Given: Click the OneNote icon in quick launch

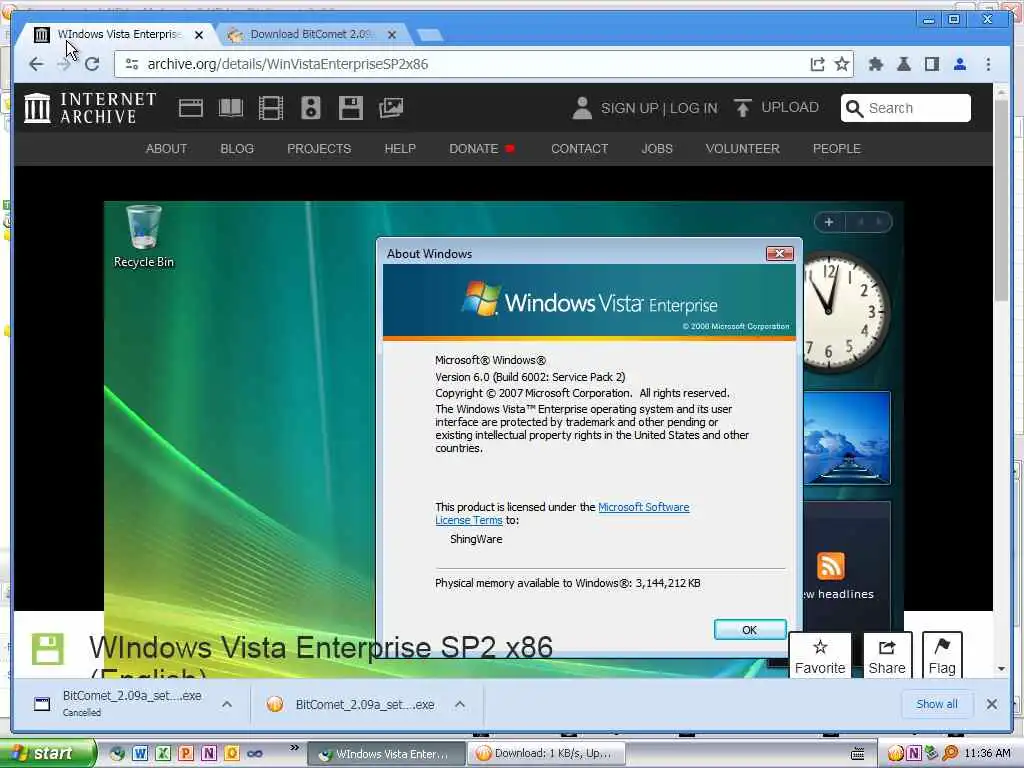Looking at the screenshot, I should (209, 754).
